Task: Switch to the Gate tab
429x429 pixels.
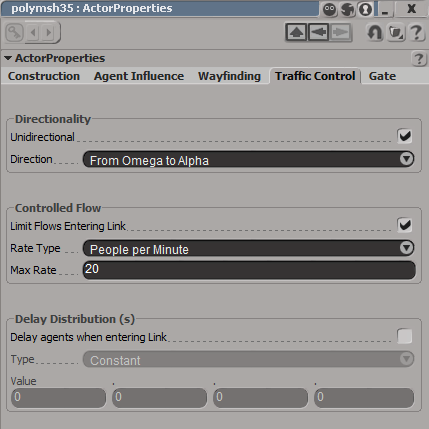Action: [382, 76]
